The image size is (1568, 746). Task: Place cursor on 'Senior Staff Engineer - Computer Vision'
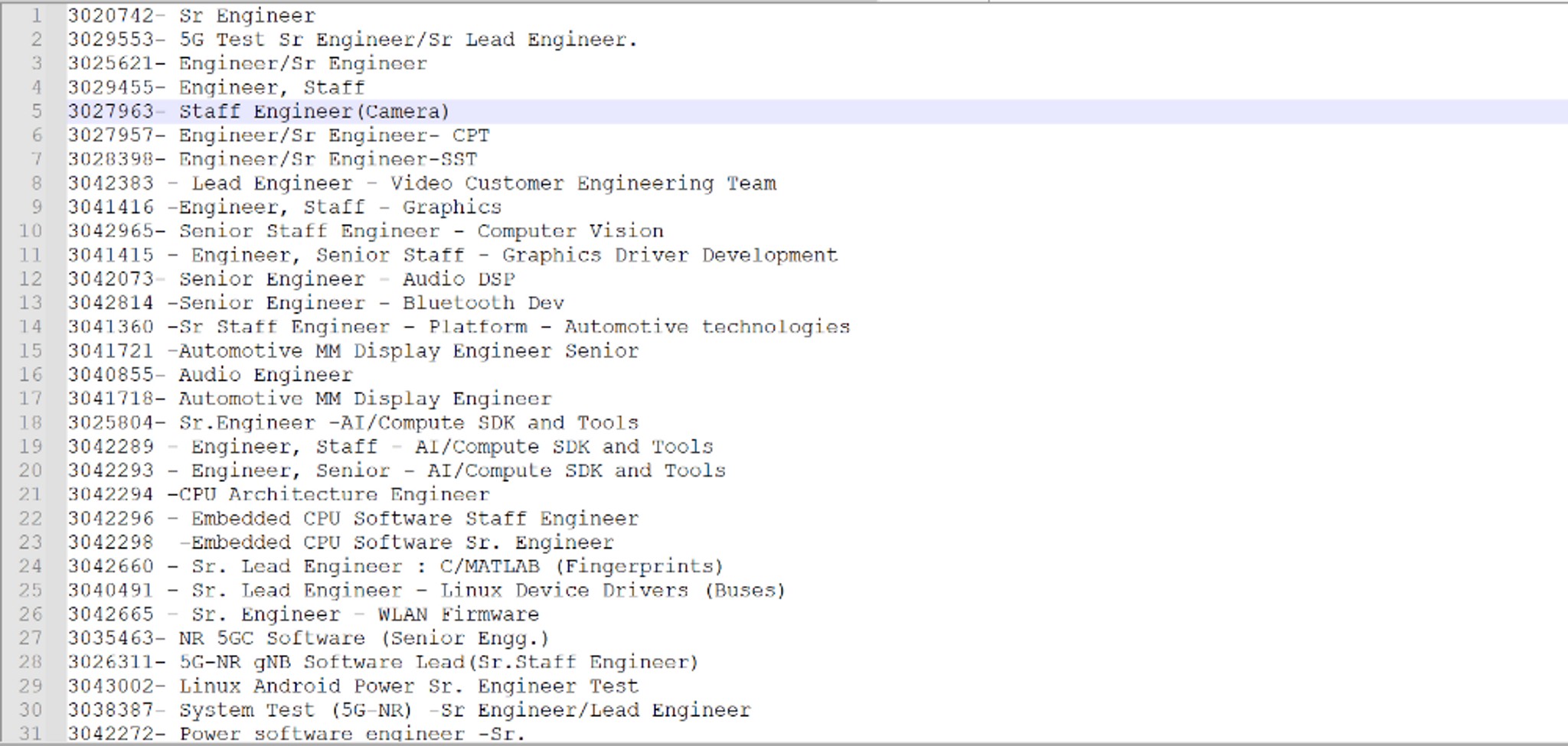coord(421,231)
